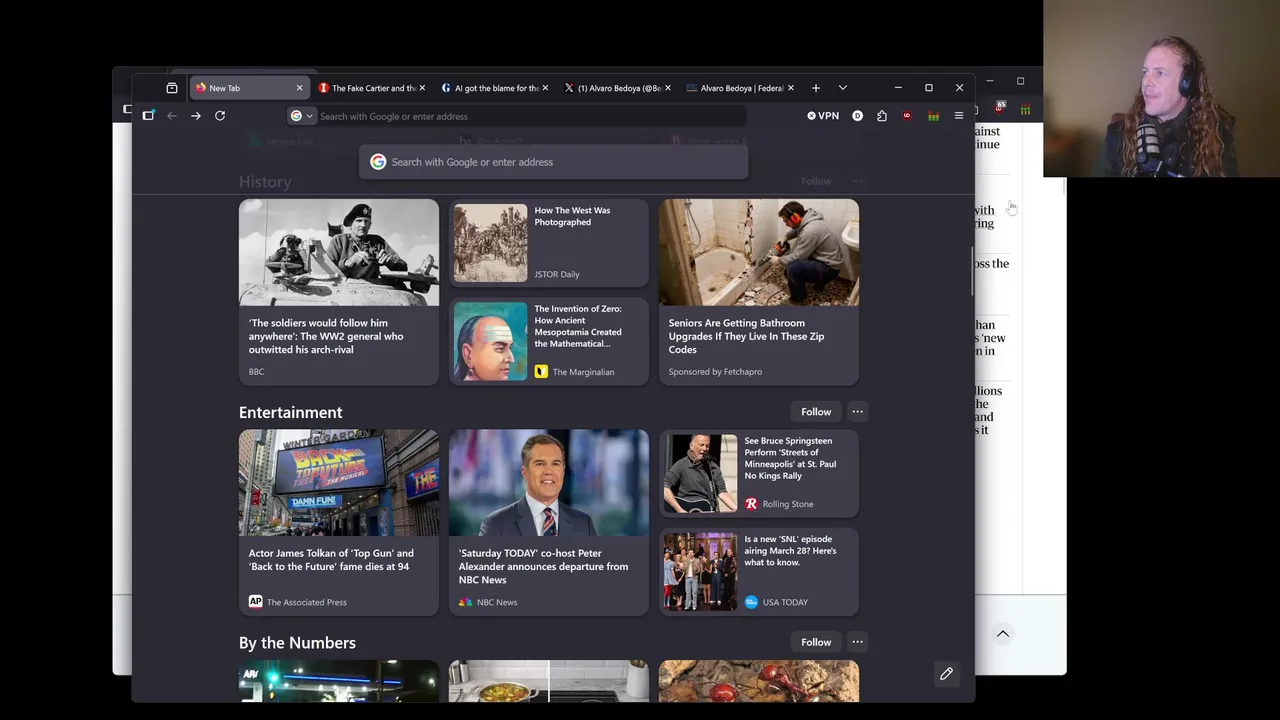Close the Alvaro Bedoya Federal tab

[x=791, y=88]
